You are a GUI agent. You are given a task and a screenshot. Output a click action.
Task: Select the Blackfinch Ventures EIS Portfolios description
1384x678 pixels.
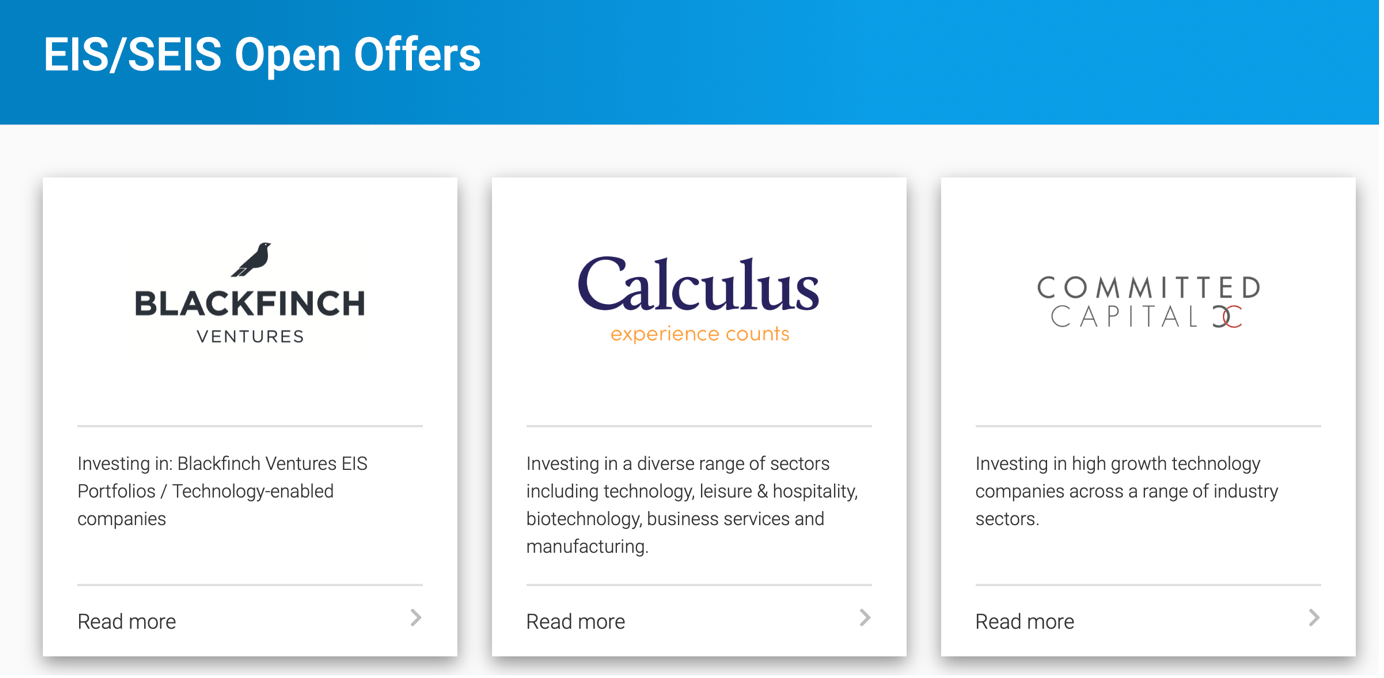(x=222, y=491)
